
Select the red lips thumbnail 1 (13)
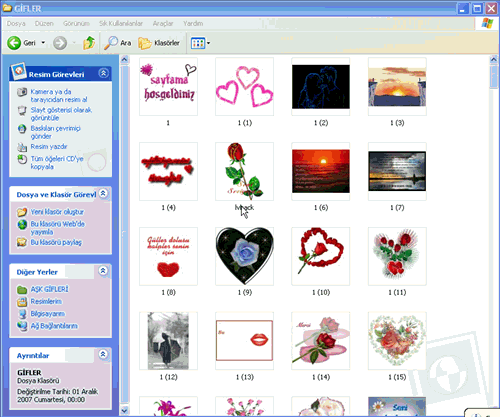244,341
